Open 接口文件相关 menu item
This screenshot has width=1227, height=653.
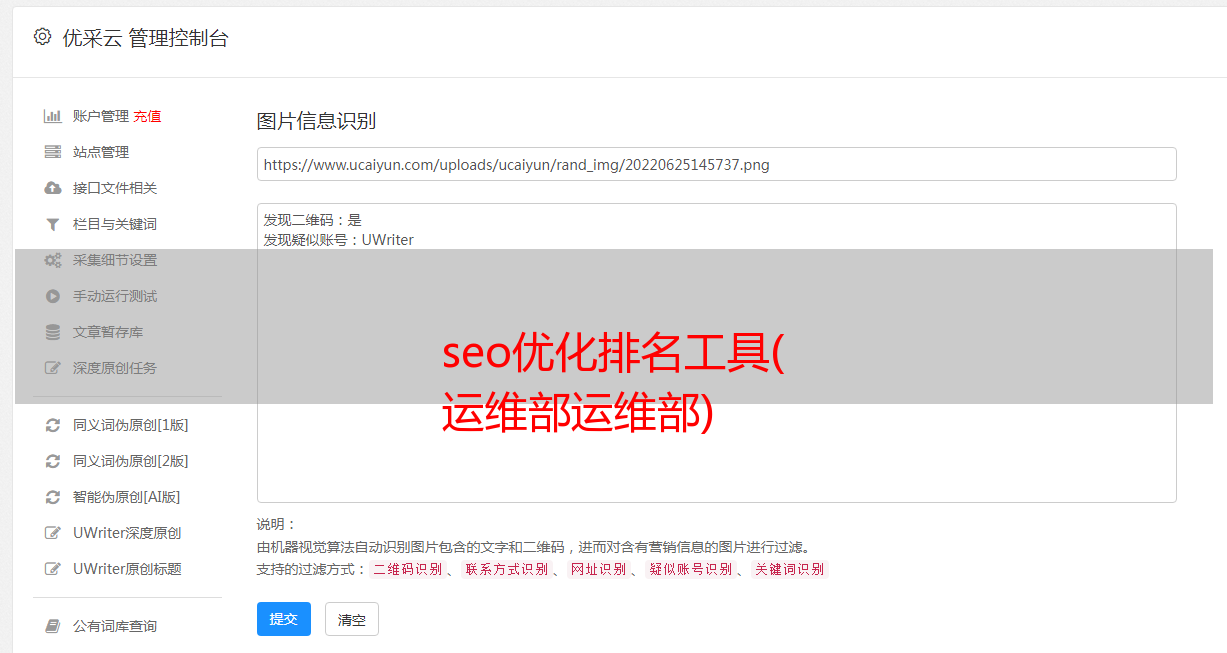(115, 188)
